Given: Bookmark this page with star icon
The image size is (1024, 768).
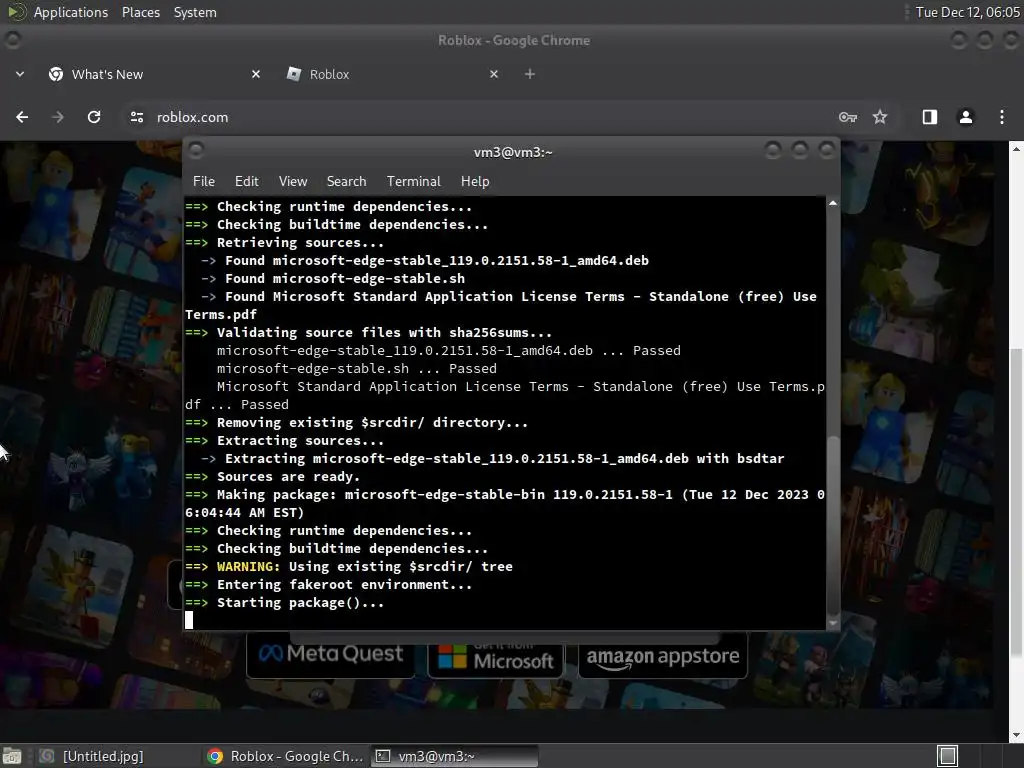Looking at the screenshot, I should pos(880,117).
